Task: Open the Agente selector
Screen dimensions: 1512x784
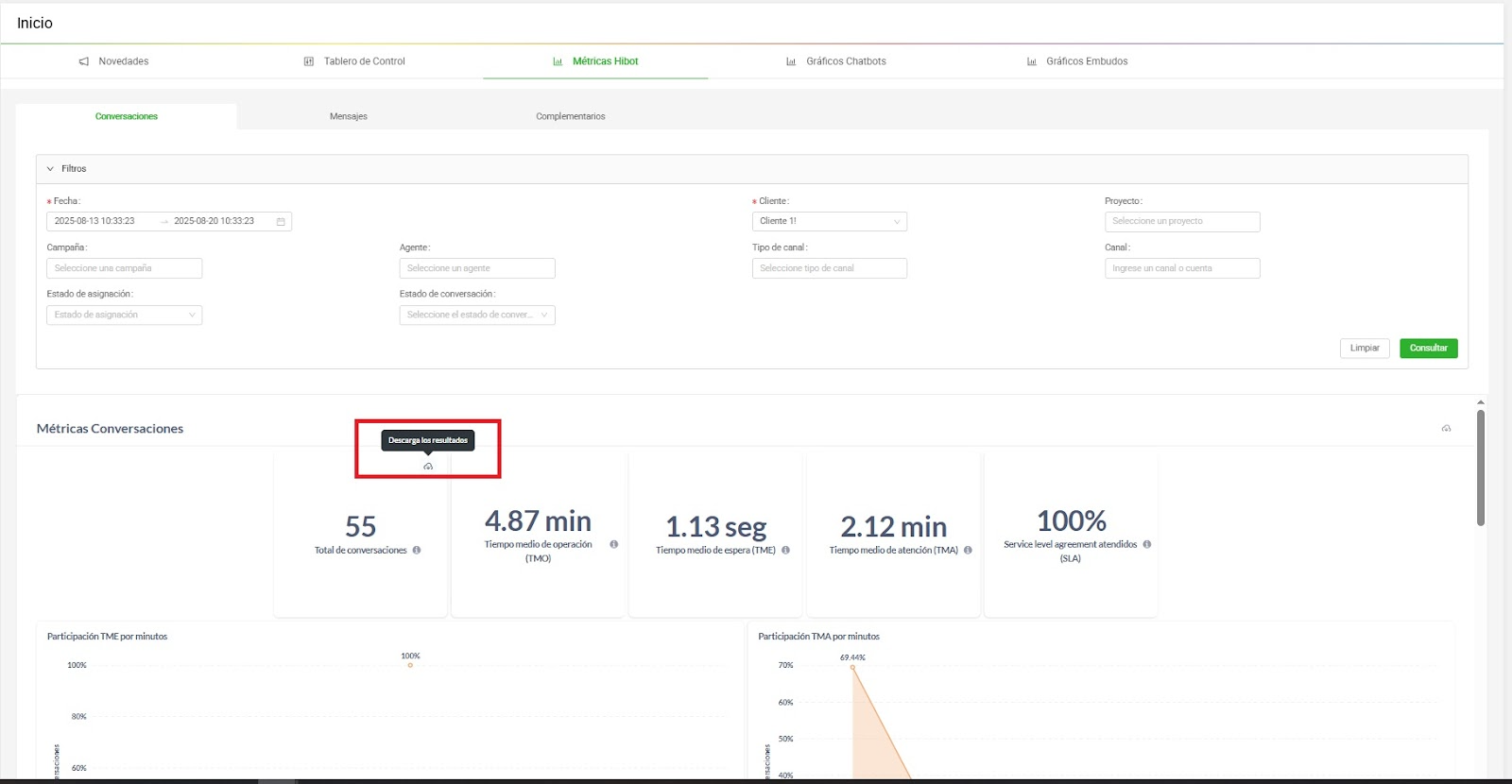Action: [477, 268]
